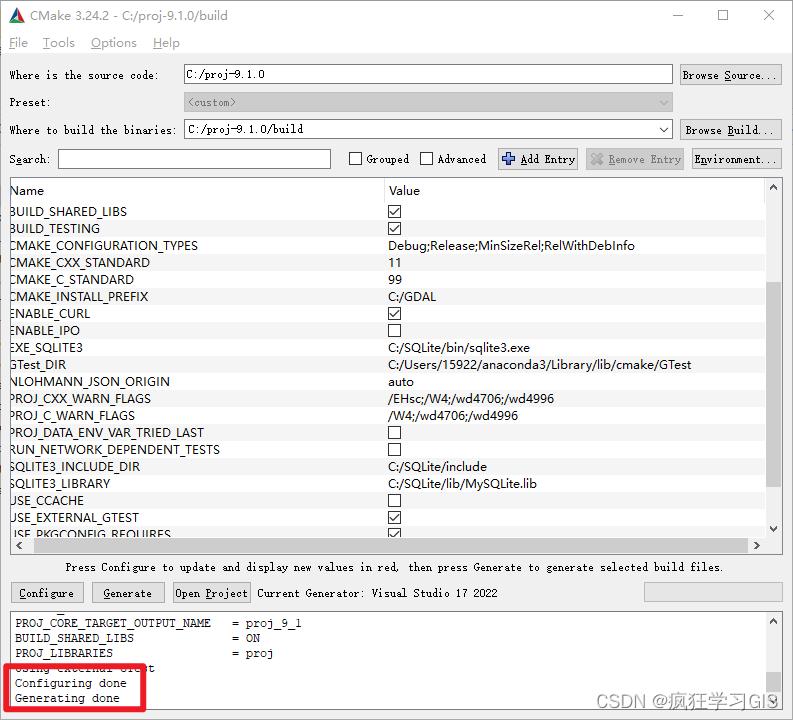Open the File menu
The height and width of the screenshot is (720, 793).
(x=18, y=43)
